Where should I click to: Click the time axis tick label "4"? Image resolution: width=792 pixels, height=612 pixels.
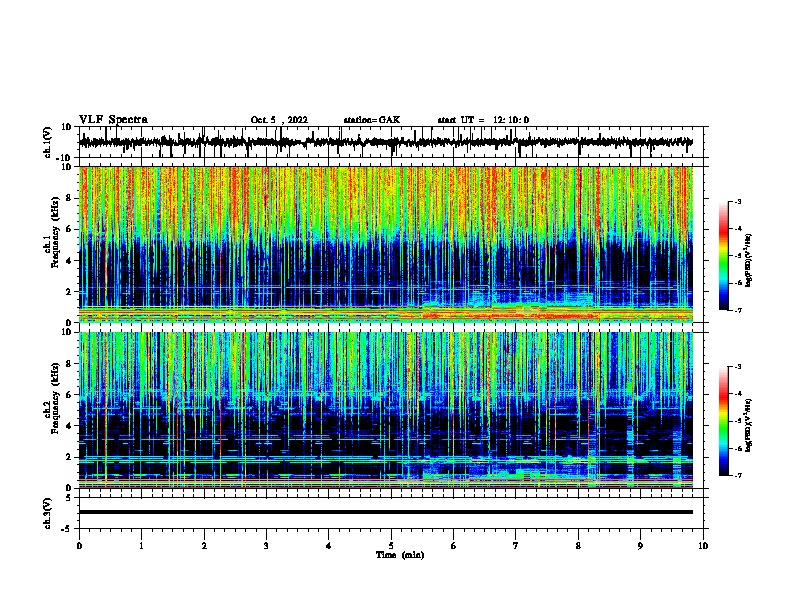click(329, 546)
